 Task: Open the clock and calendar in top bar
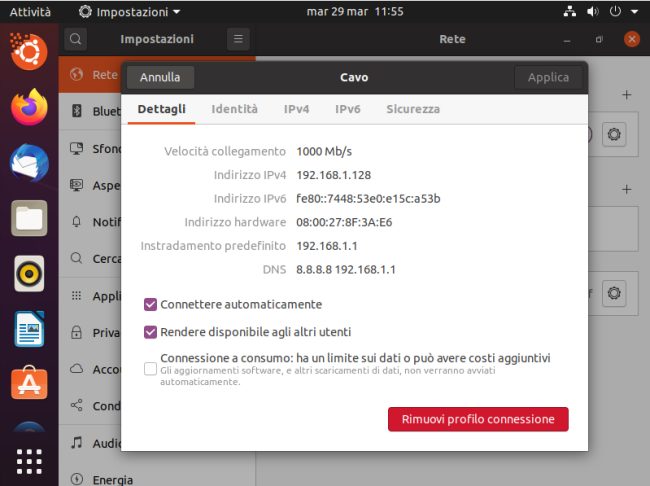(355, 12)
